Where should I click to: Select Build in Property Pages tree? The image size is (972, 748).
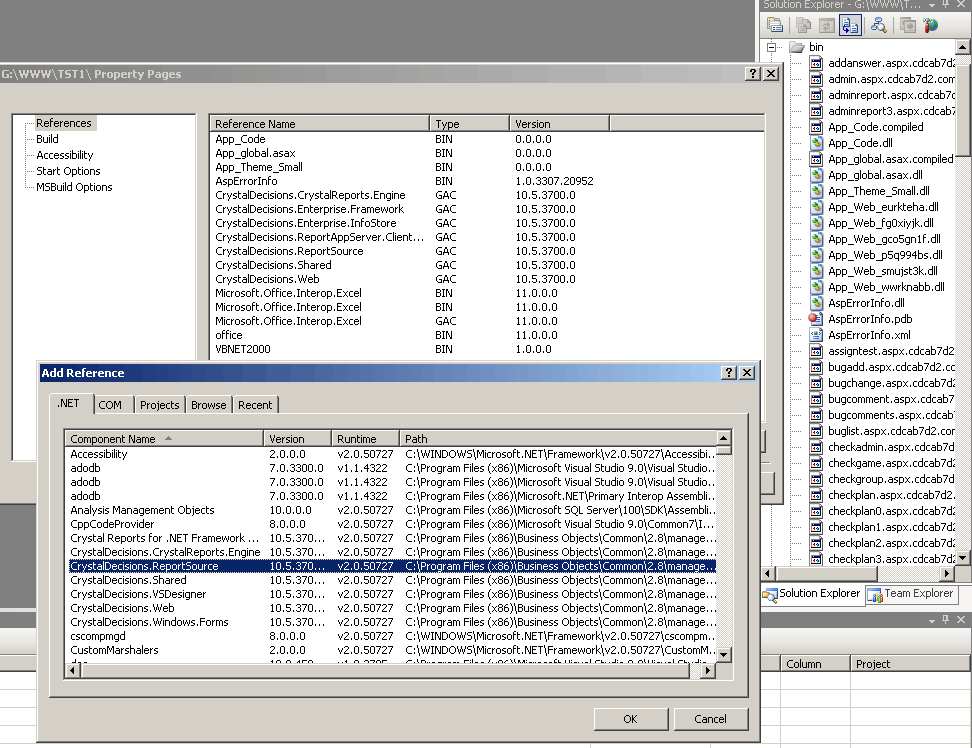coord(47,139)
